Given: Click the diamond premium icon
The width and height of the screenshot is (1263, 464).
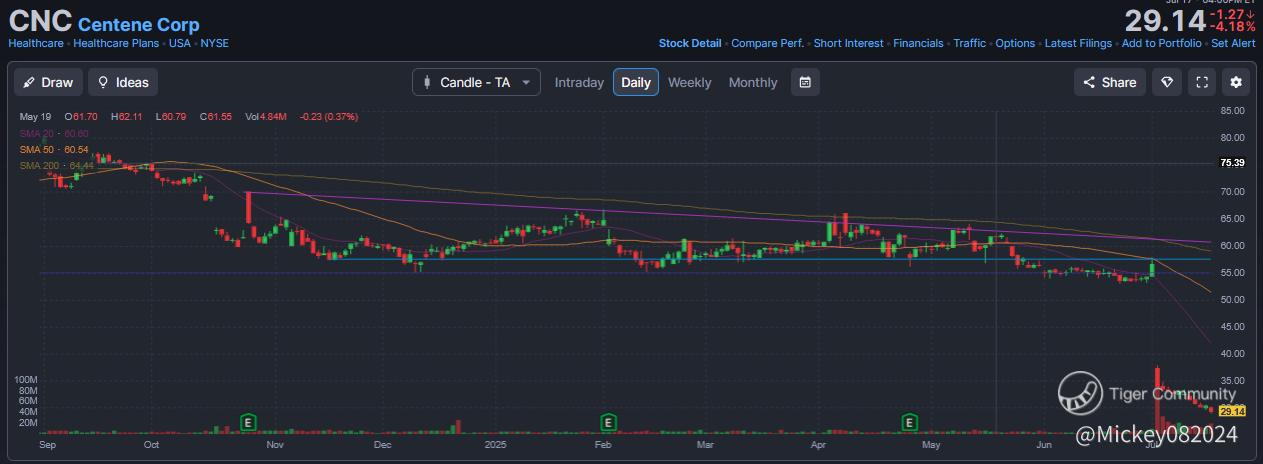Looking at the screenshot, I should coord(1166,82).
